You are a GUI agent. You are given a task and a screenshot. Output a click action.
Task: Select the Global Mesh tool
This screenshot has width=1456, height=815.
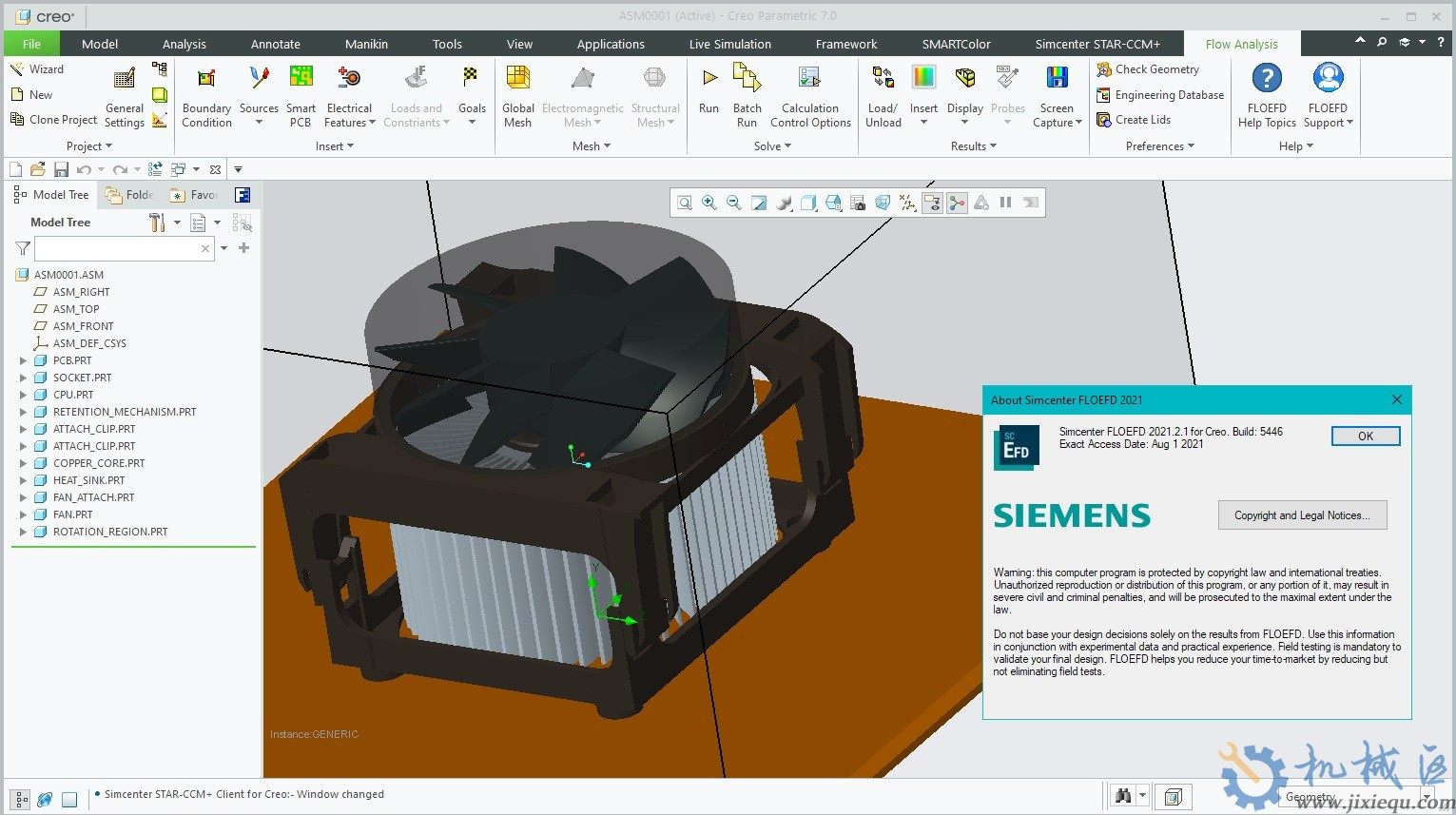point(517,92)
